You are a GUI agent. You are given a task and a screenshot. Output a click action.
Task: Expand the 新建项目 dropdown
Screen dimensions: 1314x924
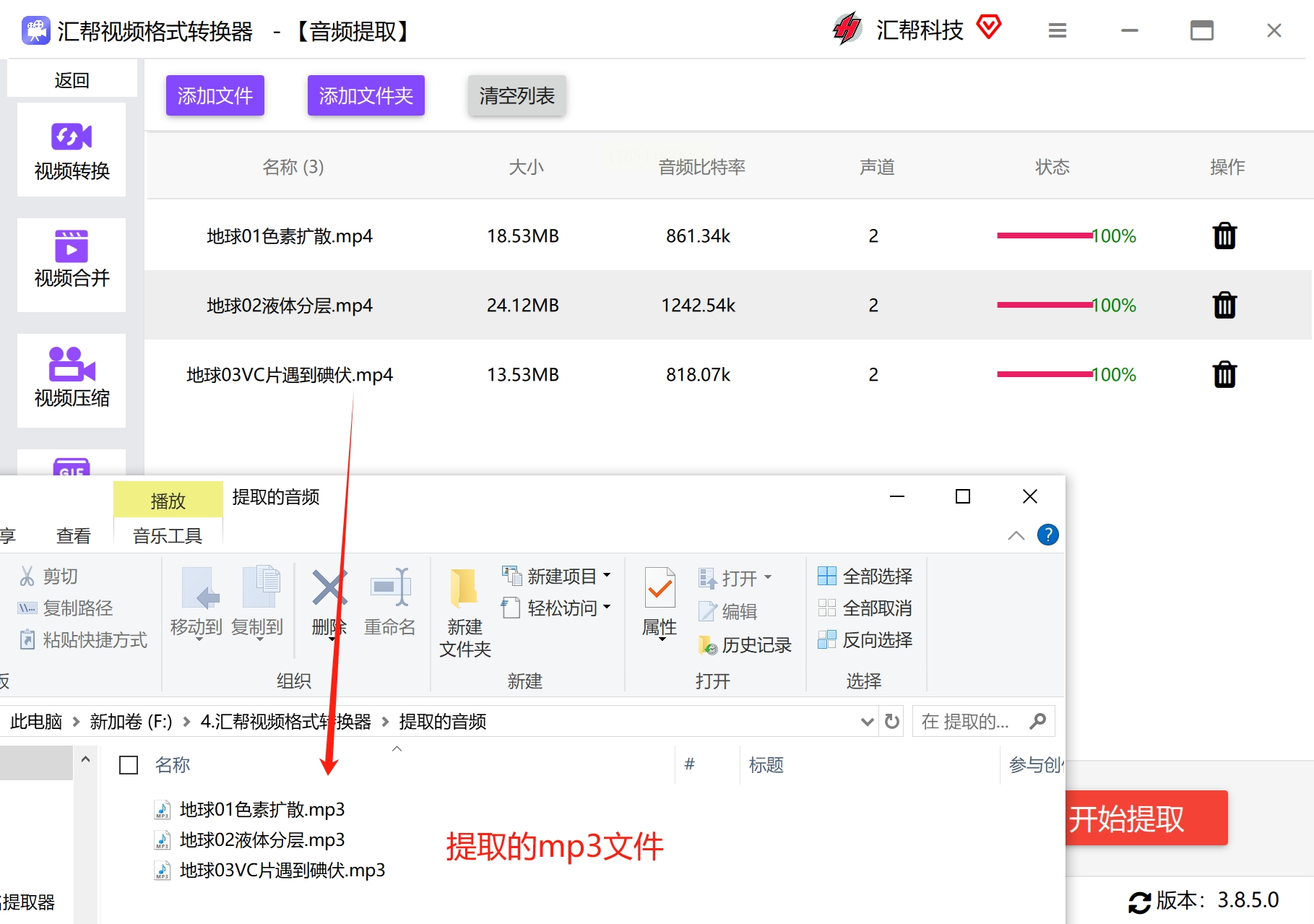coord(607,576)
